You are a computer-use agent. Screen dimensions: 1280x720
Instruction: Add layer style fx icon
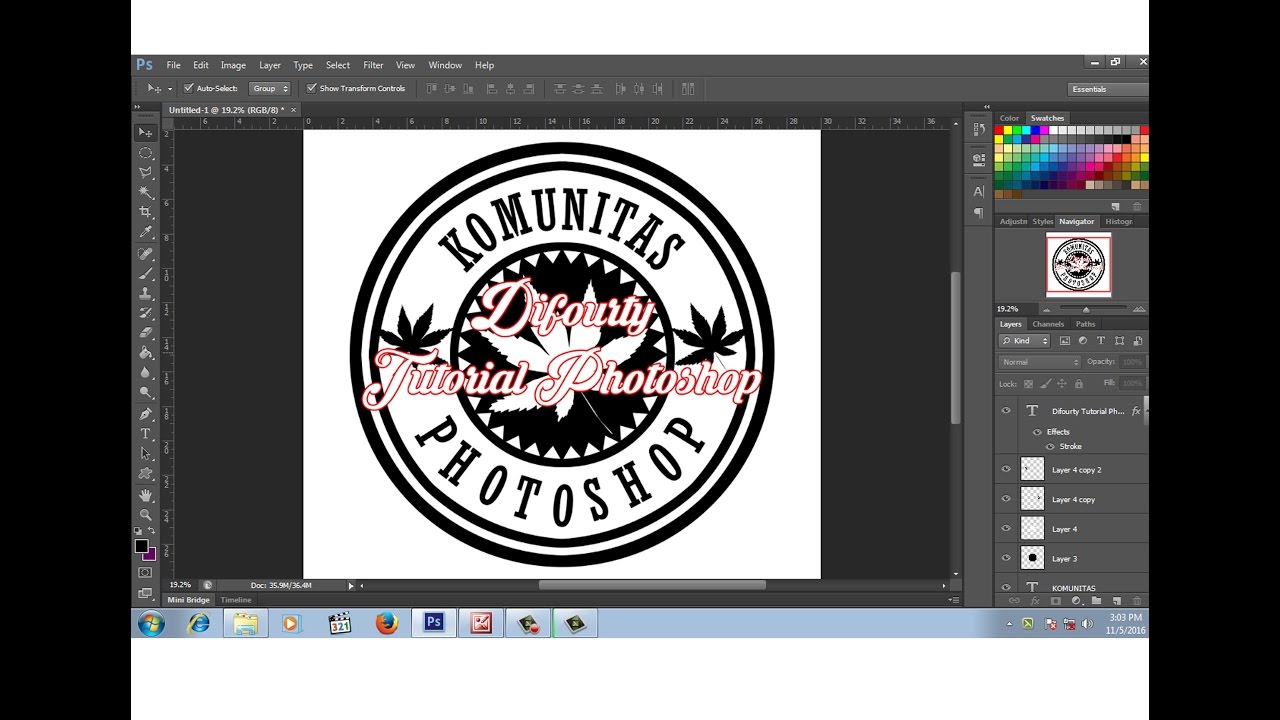1035,600
